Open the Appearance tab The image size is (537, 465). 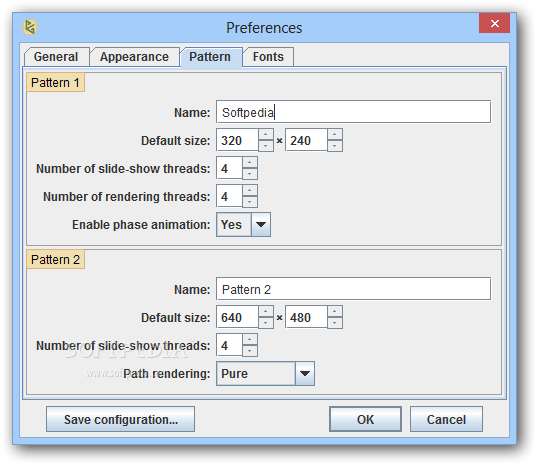134,57
